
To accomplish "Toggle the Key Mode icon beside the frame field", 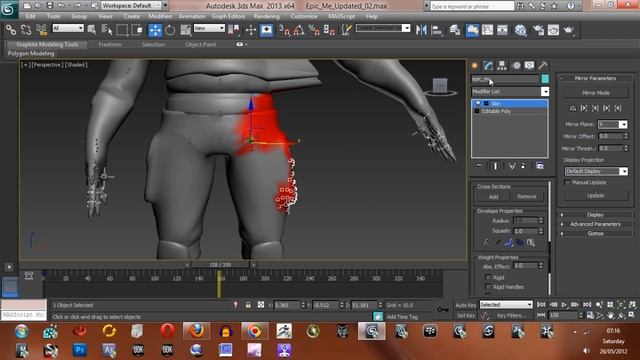I will (541, 315).
